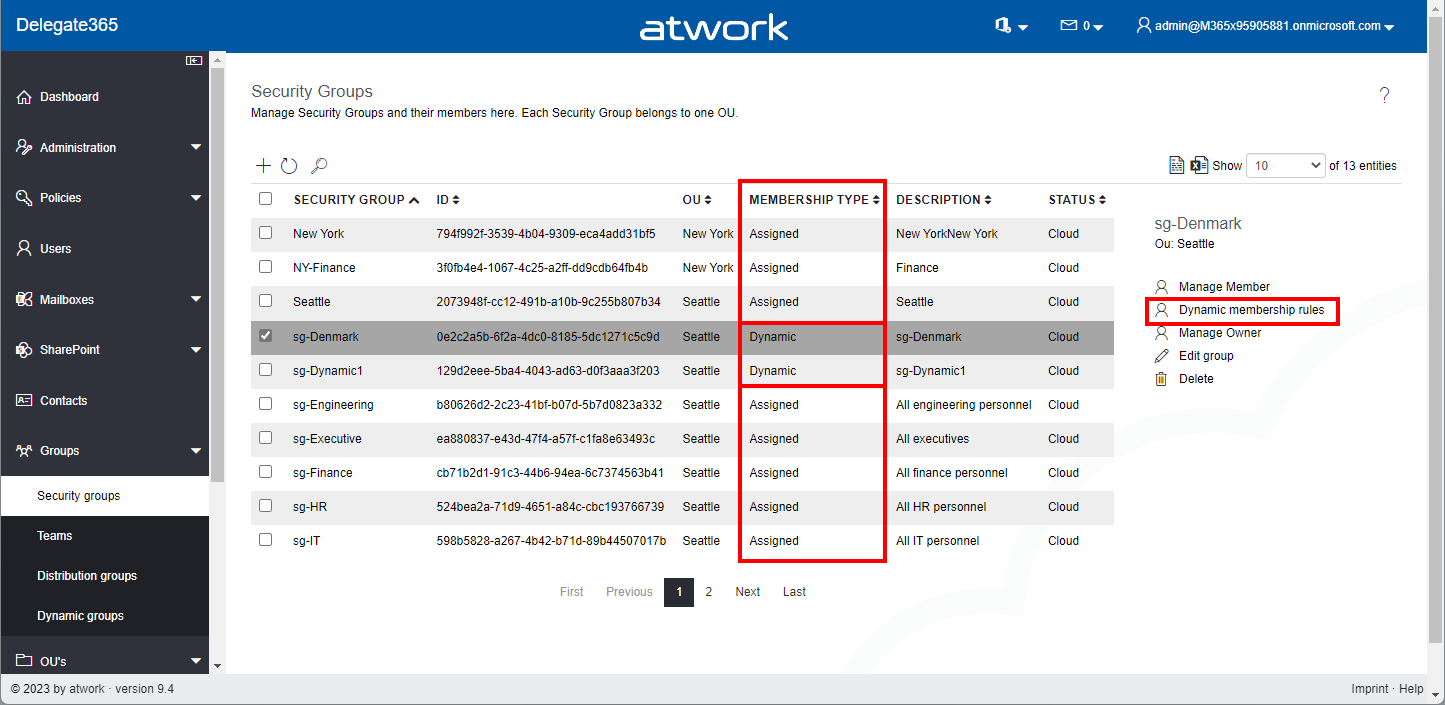Open the Help footer link

[1411, 689]
